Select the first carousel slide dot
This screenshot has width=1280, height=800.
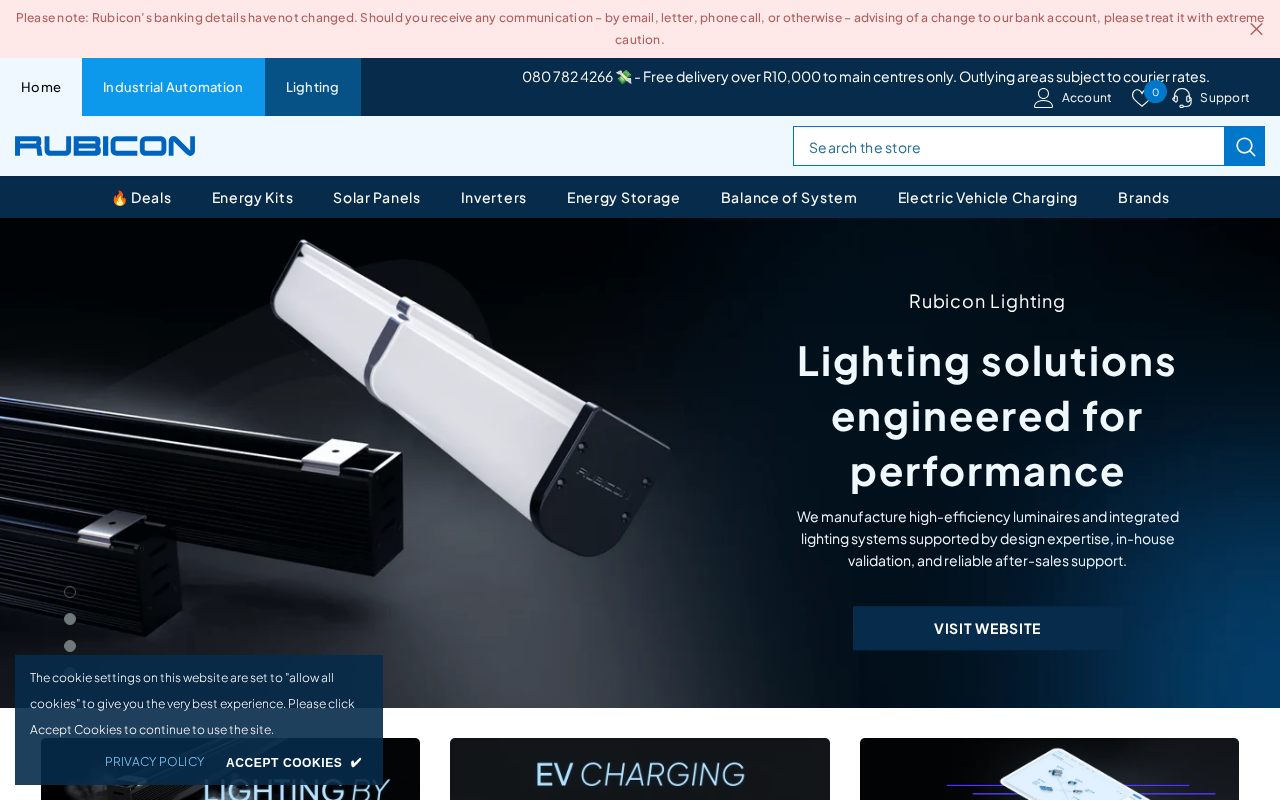click(70, 592)
